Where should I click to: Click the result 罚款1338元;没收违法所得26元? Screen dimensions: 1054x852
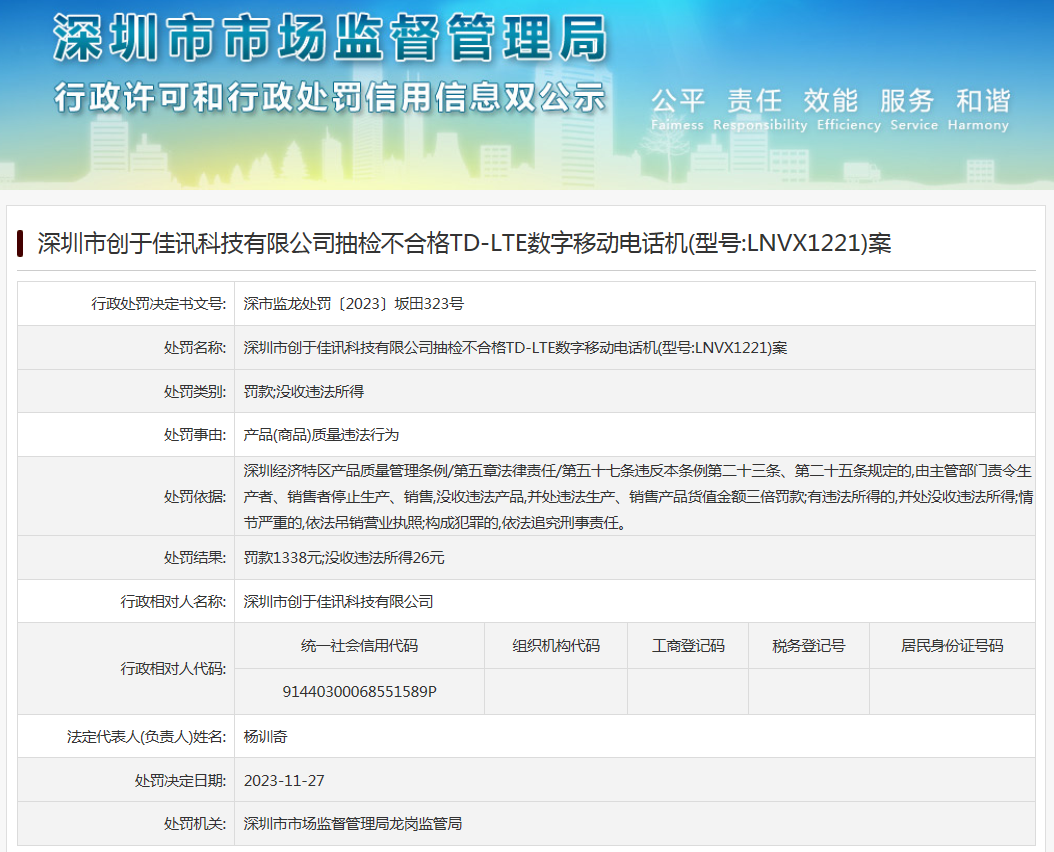click(343, 557)
